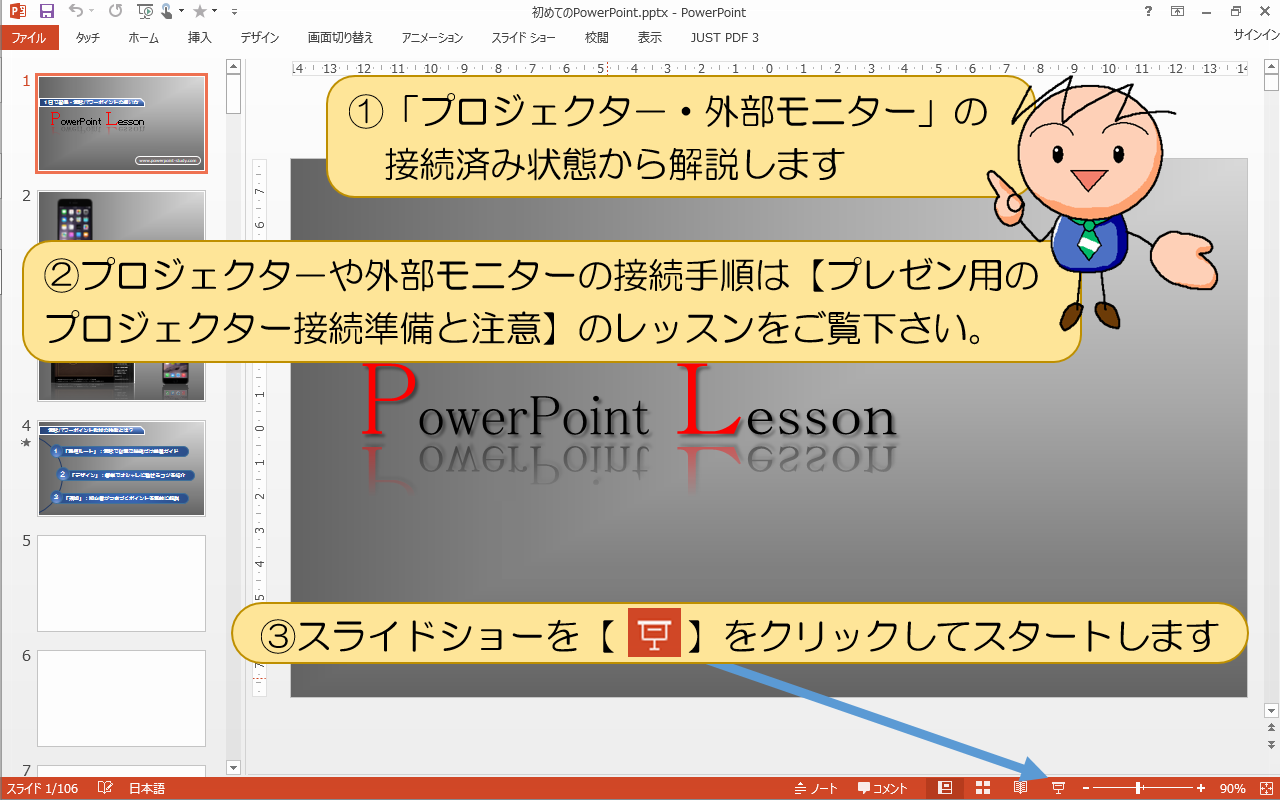This screenshot has height=800, width=1280.
Task: Click zoom out minus button
Action: [x=1086, y=788]
